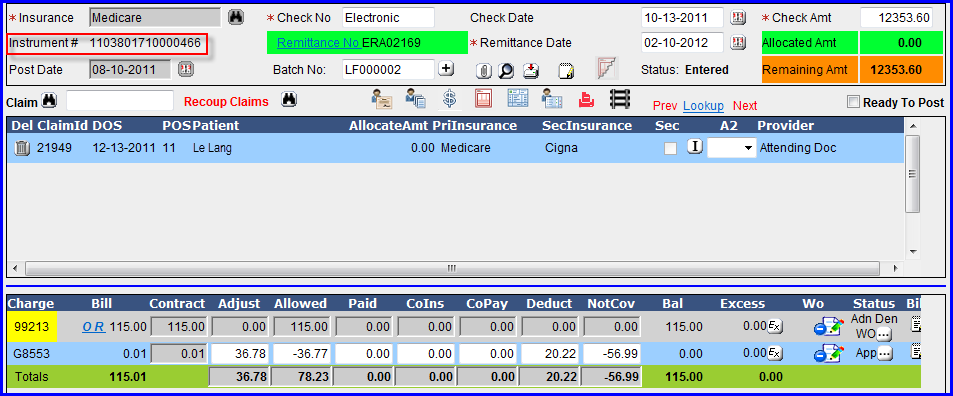The height and width of the screenshot is (396, 953).
Task: Click the O R link for charge 99213
Action: [x=94, y=327]
